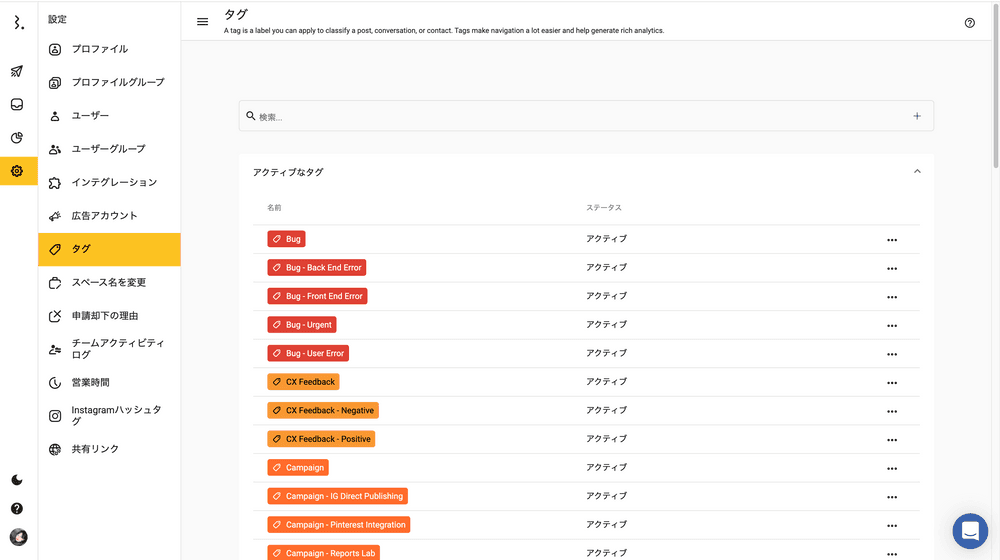Screen dimensions: 1000x560
Task: Open the three-dot menu for Bug tag
Action: (892, 240)
